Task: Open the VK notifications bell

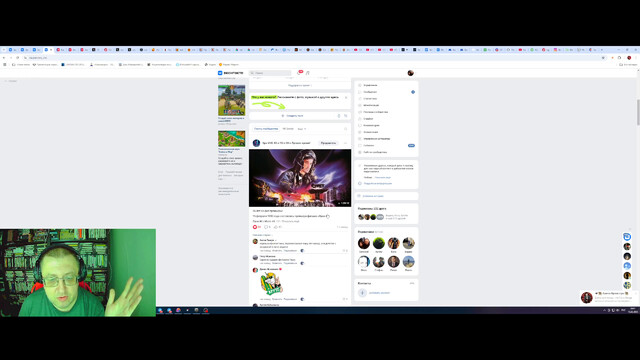Action: (299, 73)
